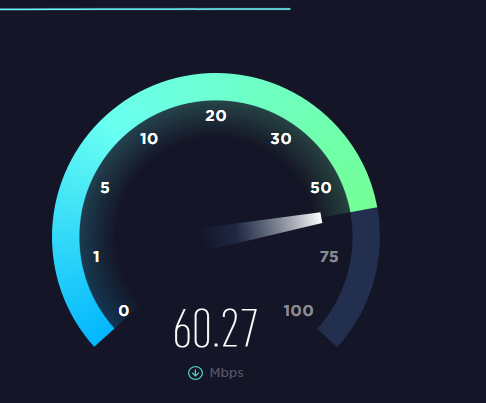The image size is (486, 403).
Task: Click the download arrow icon beside Mbps
Action: click(x=195, y=373)
